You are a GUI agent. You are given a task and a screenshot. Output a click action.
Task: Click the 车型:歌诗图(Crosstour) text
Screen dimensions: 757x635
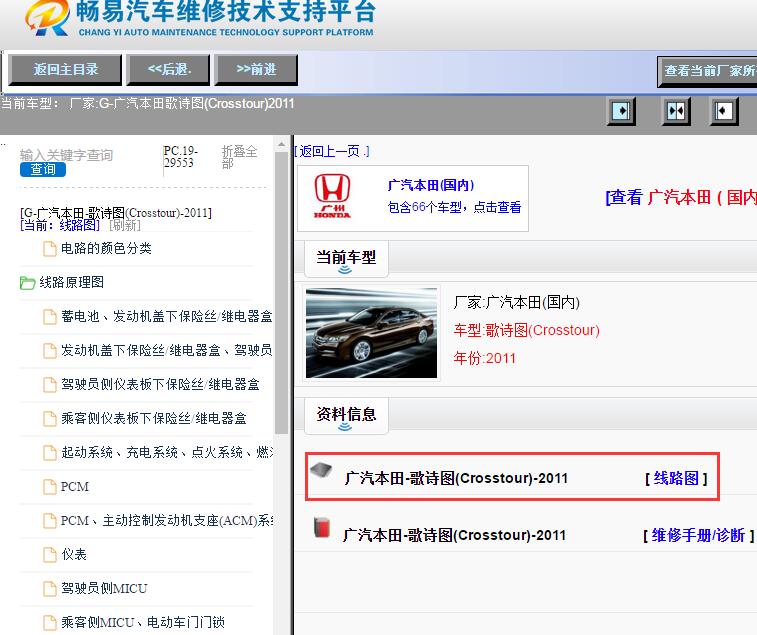tap(526, 330)
